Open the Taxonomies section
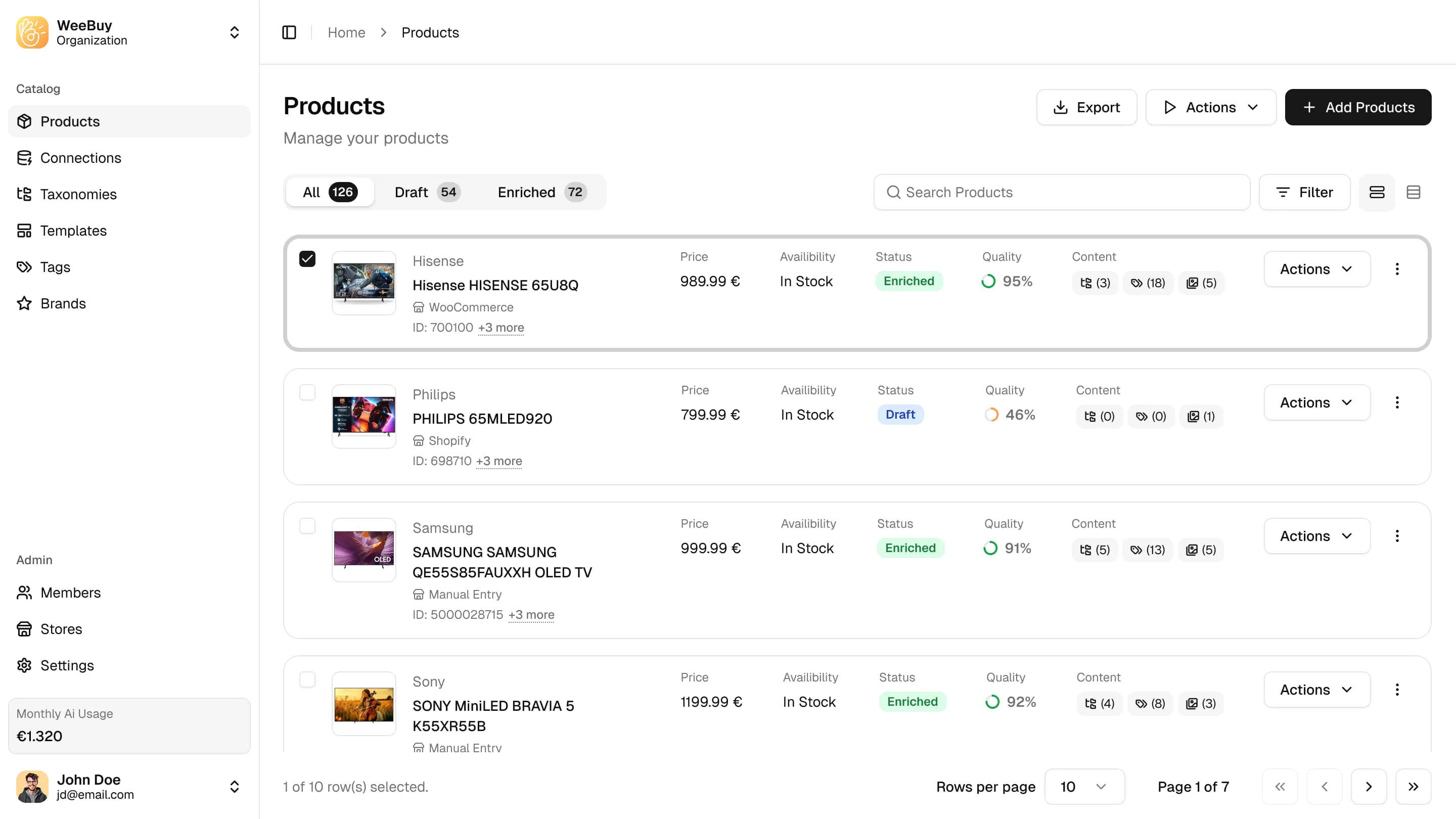Image resolution: width=1456 pixels, height=819 pixels. tap(78, 194)
